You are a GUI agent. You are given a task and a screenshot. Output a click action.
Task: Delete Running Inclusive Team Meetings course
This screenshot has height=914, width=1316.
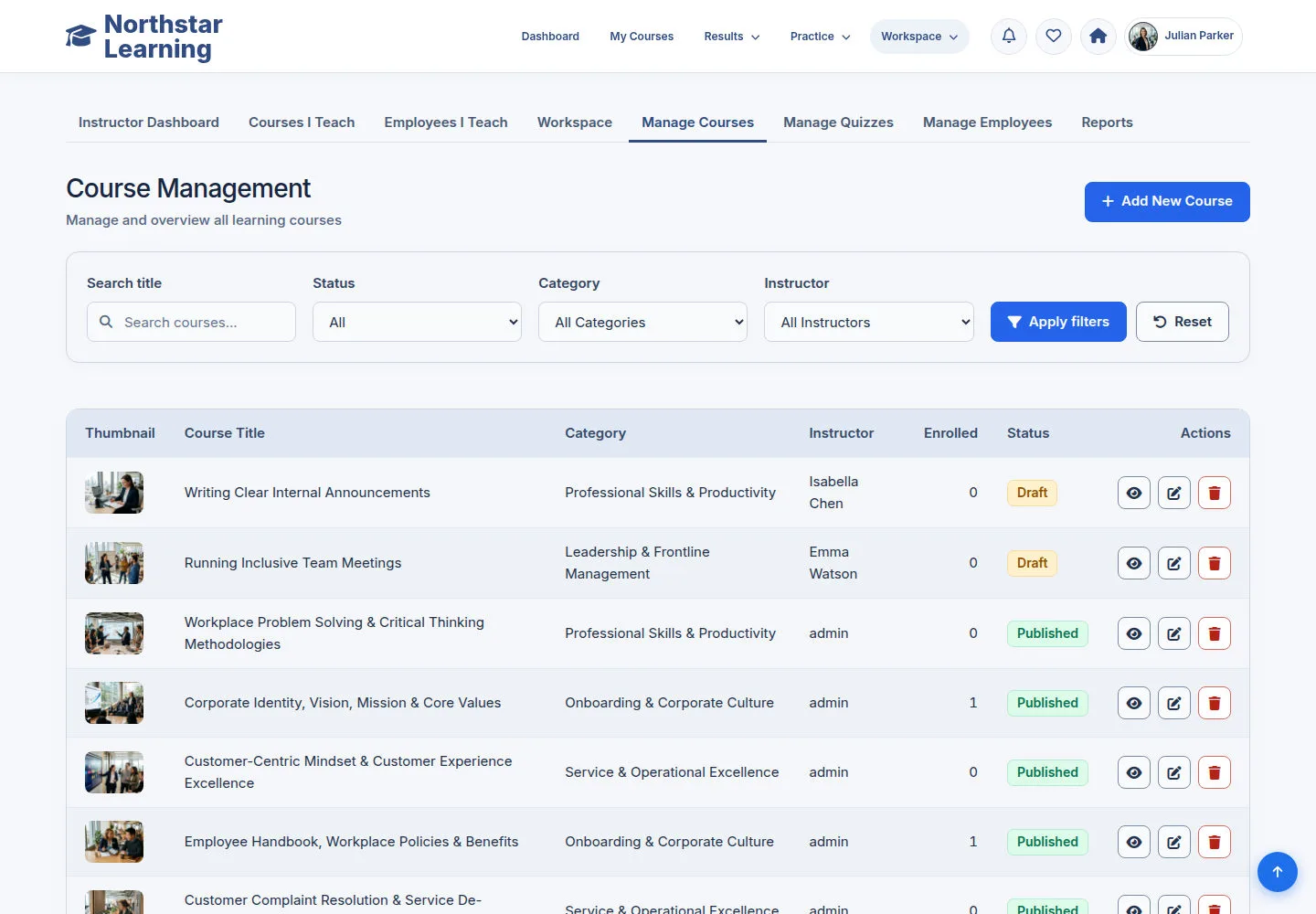(1215, 563)
